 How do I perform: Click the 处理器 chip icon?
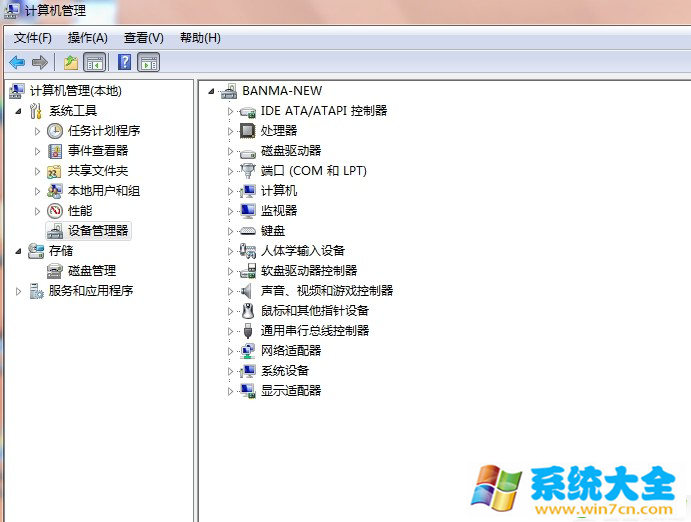click(x=247, y=131)
